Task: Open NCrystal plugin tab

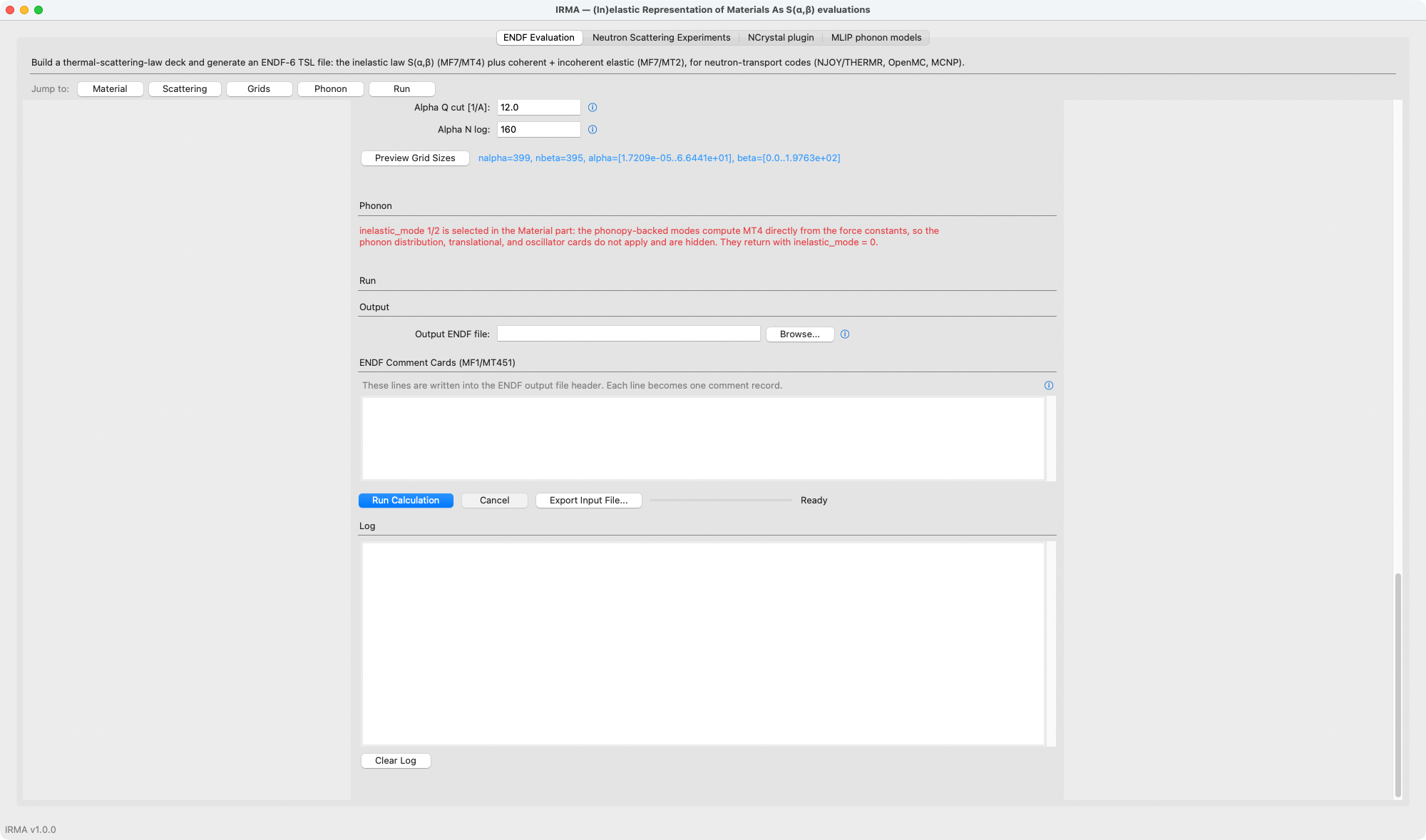Action: tap(781, 38)
